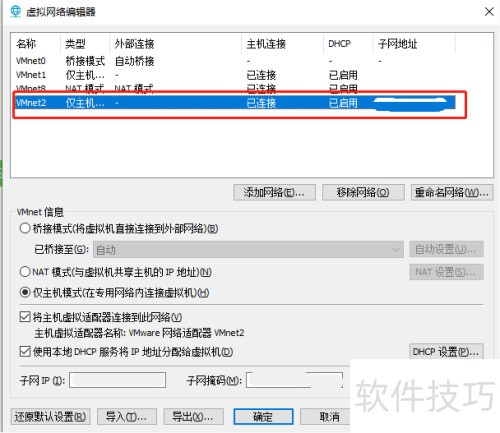
Task: Click the 添加网络 button
Action: coord(274,192)
